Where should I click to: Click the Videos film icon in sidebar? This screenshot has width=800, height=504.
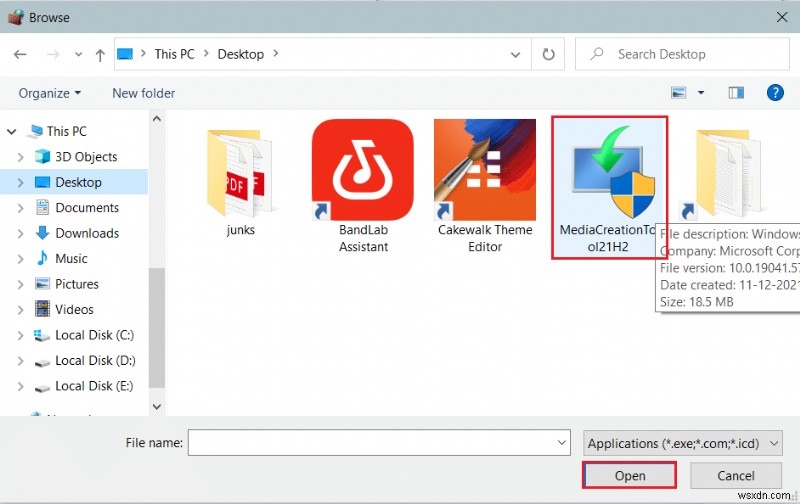[42, 309]
